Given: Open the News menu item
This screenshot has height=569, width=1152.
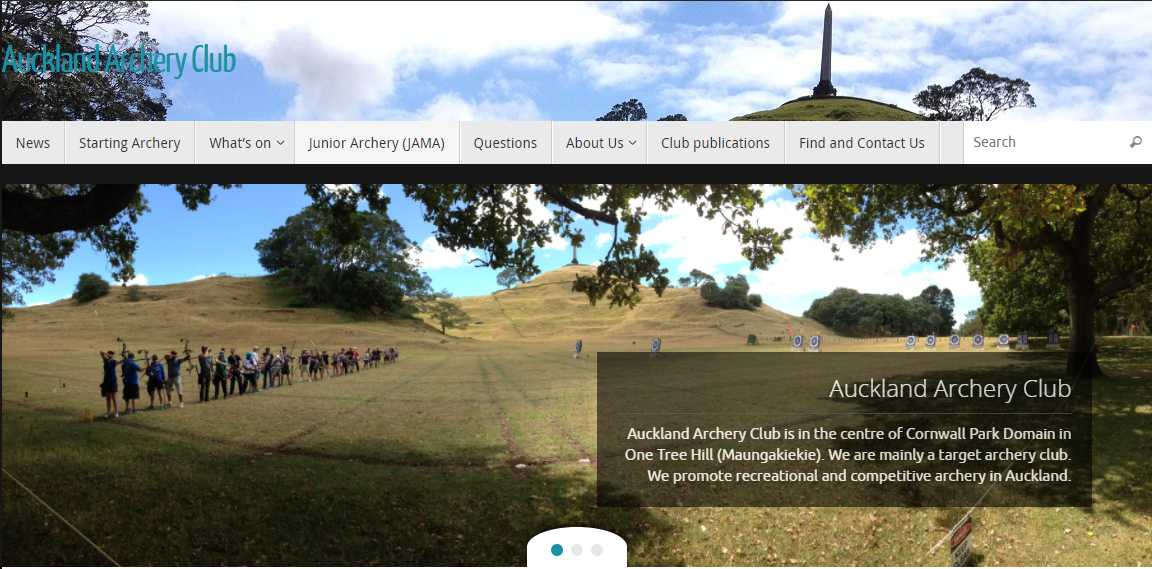Looking at the screenshot, I should (x=33, y=143).
